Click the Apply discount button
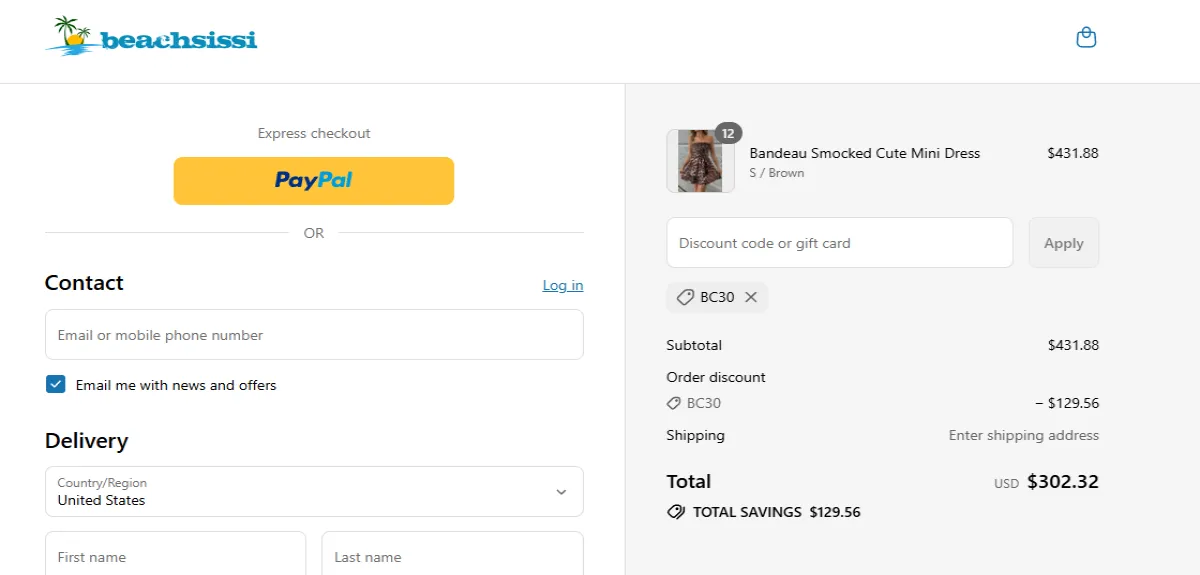Screen dimensions: 1200x575 pos(1064,243)
